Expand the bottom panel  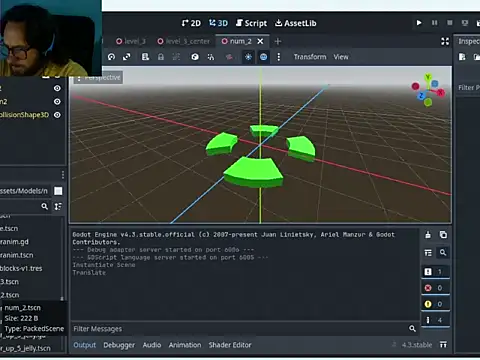[x=443, y=345]
